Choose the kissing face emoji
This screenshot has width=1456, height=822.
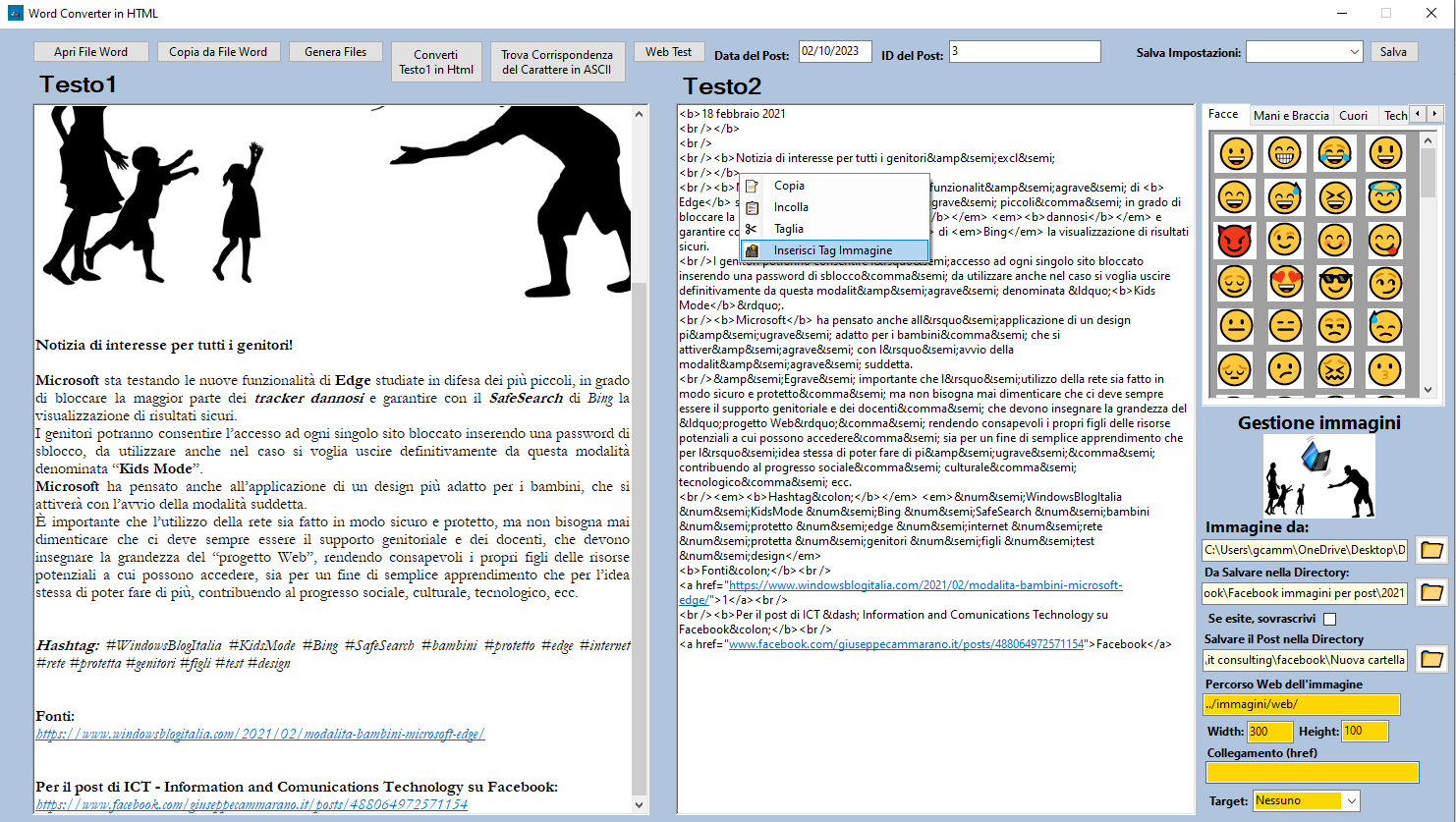1384,369
